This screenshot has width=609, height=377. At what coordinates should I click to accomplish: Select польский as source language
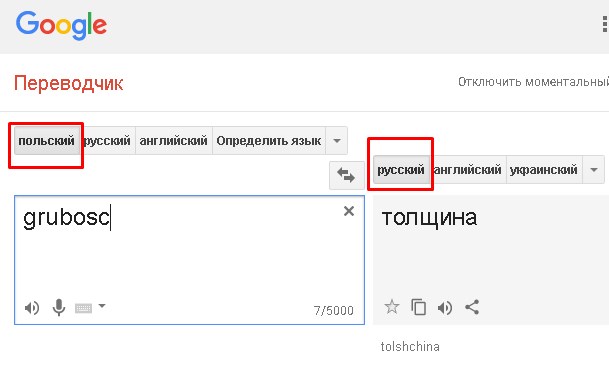[x=47, y=141]
